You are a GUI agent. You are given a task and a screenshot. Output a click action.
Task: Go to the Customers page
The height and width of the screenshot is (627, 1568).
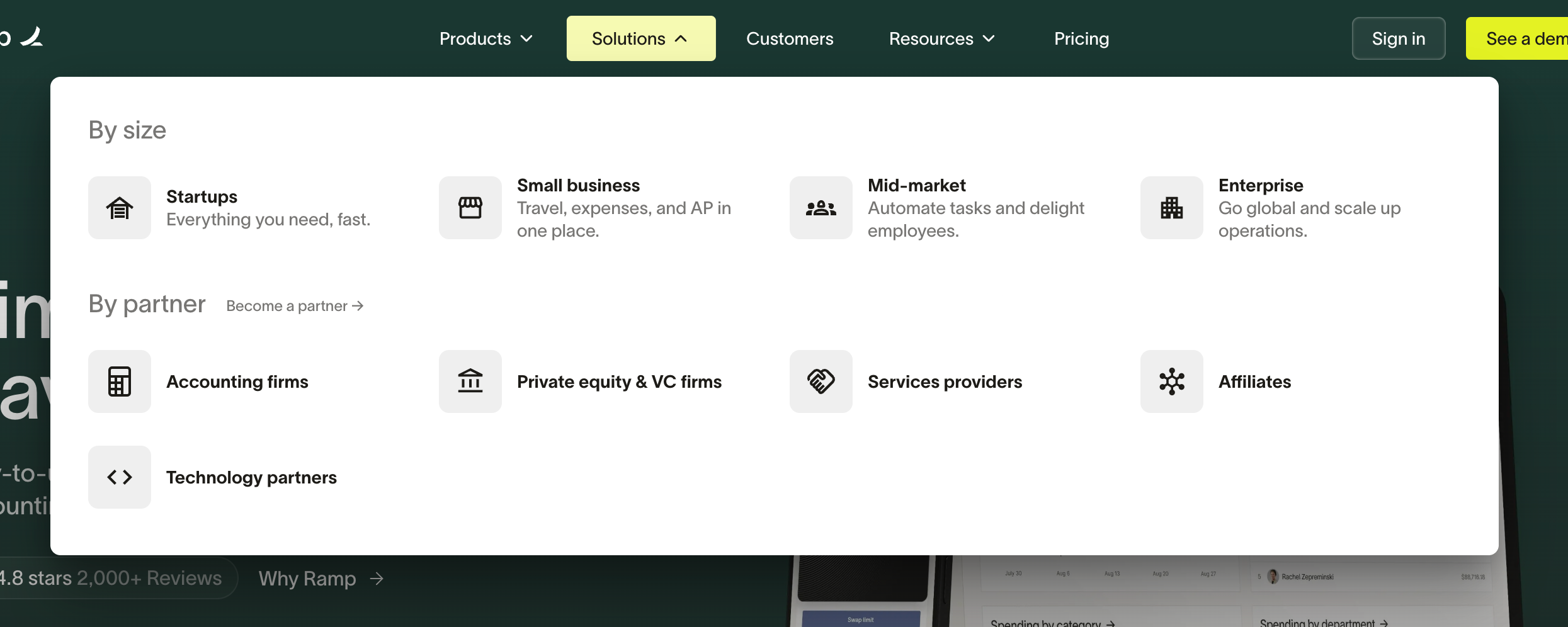[790, 39]
